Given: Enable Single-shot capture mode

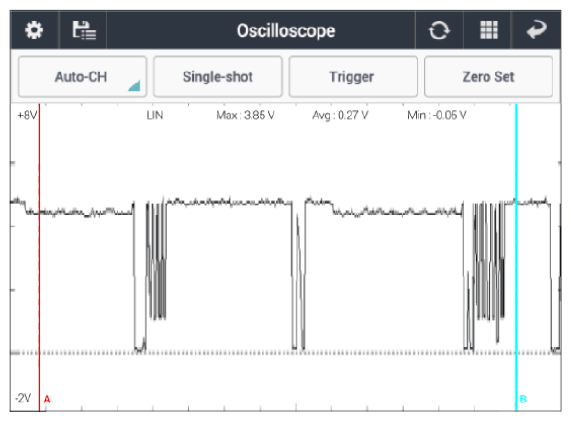Looking at the screenshot, I should coord(218,76).
